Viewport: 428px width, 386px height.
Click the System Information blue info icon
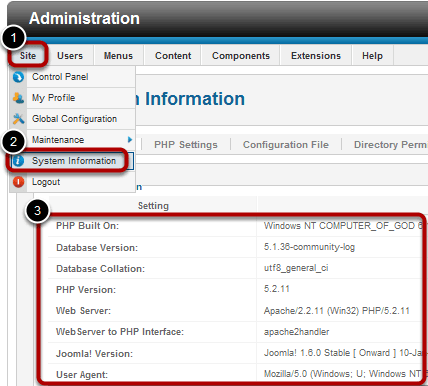pos(18,161)
